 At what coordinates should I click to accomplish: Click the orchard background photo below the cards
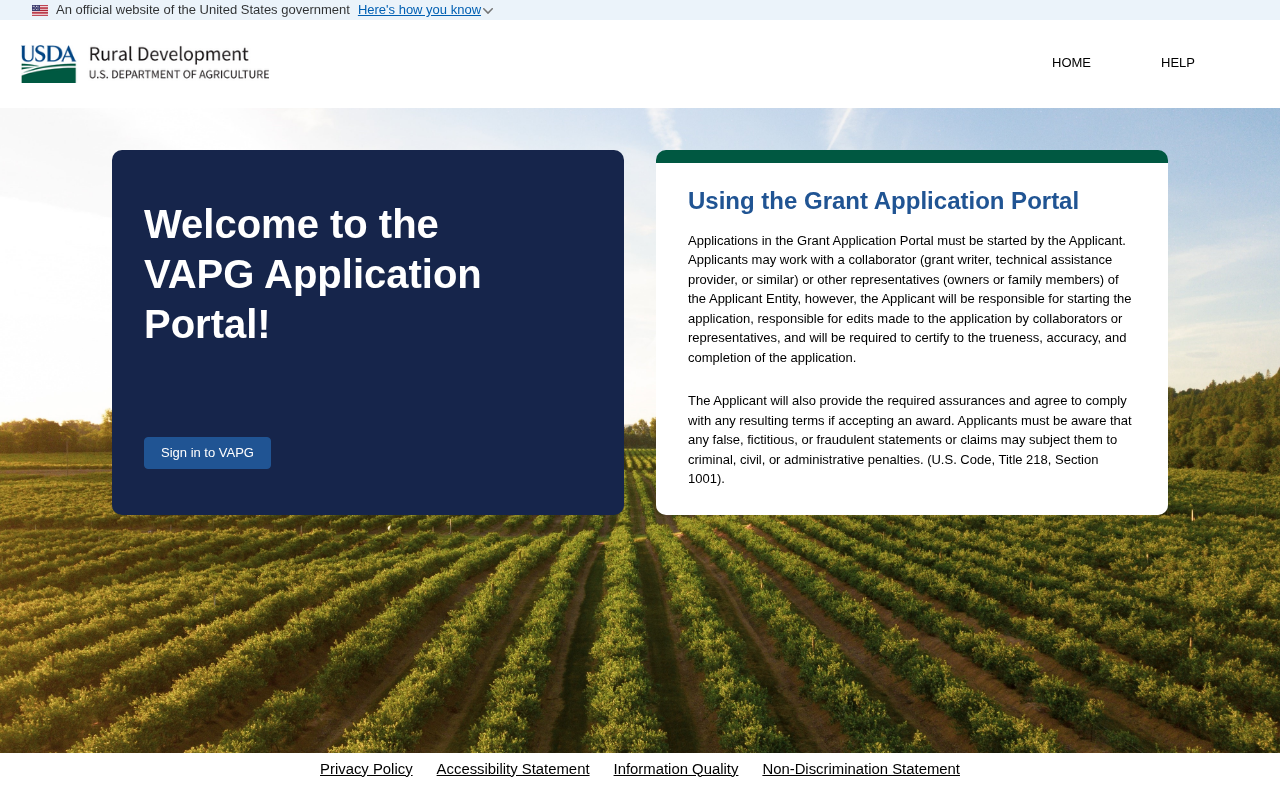click(640, 640)
